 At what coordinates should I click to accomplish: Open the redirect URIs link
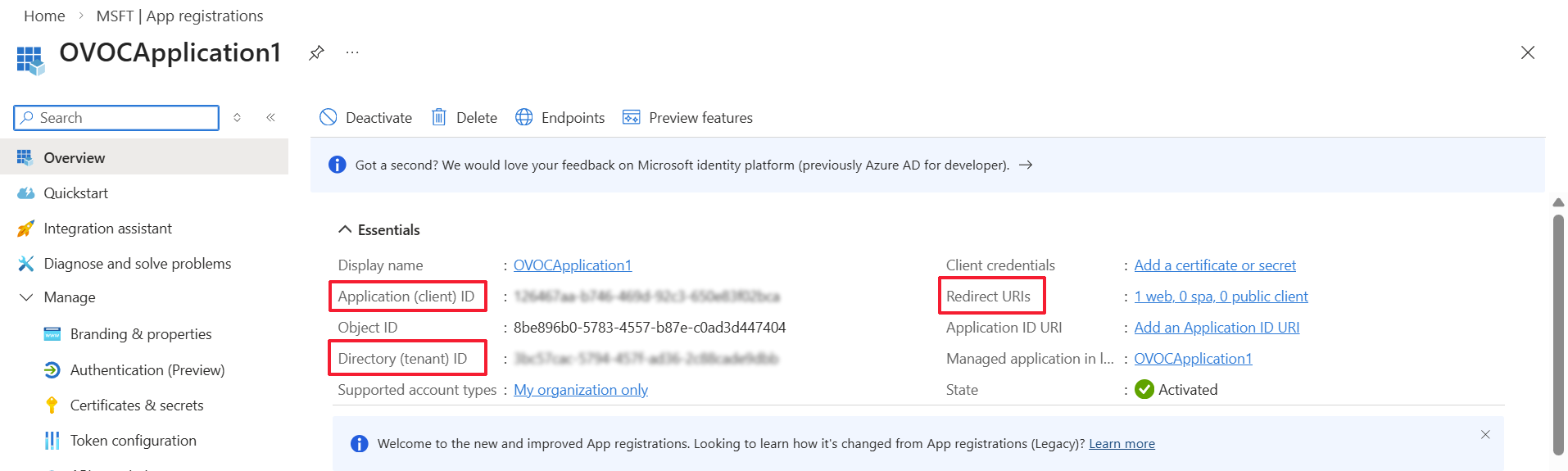[1221, 297]
